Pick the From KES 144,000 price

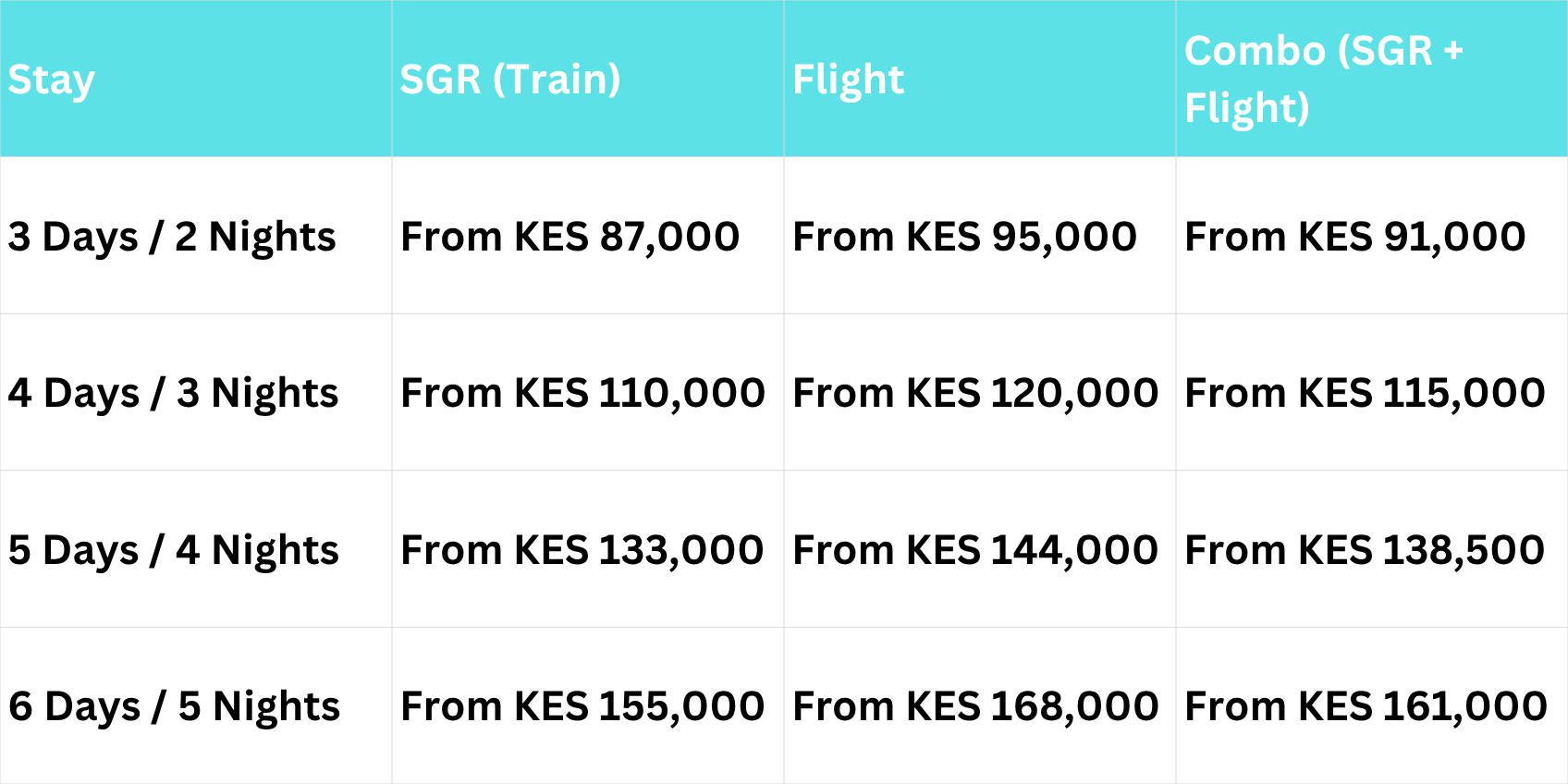[x=975, y=550]
